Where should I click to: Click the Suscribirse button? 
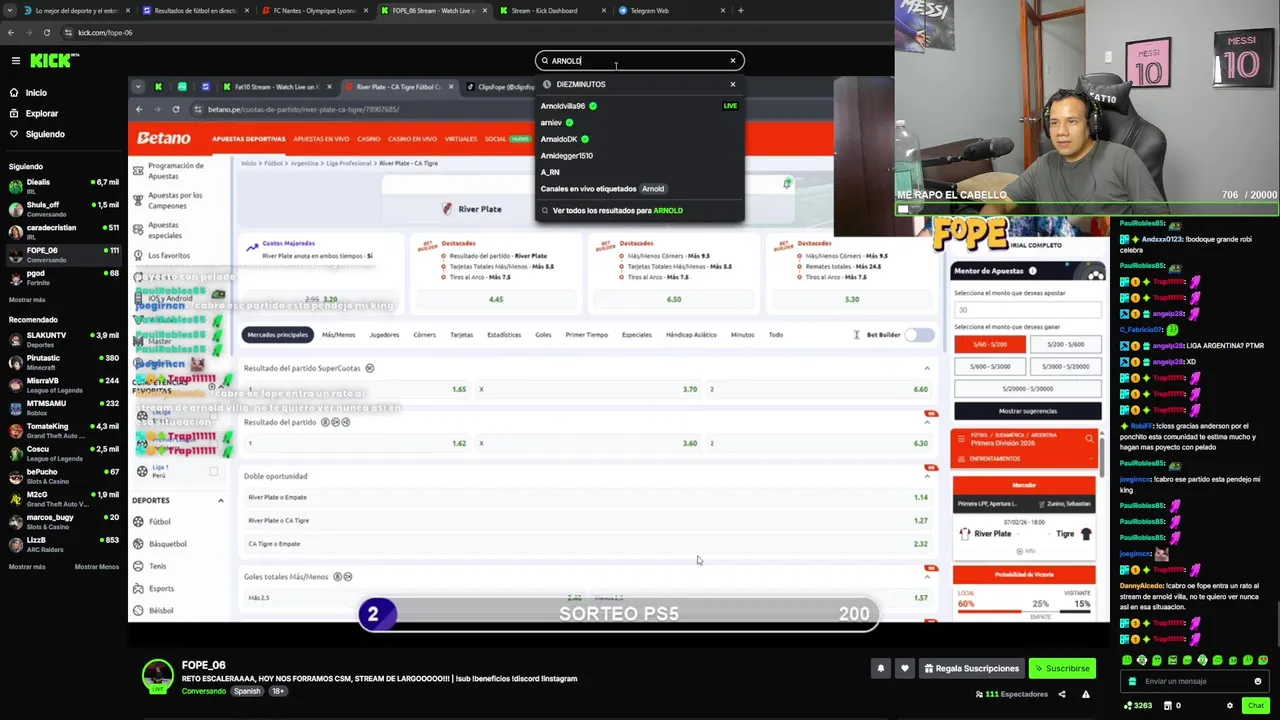click(1062, 668)
